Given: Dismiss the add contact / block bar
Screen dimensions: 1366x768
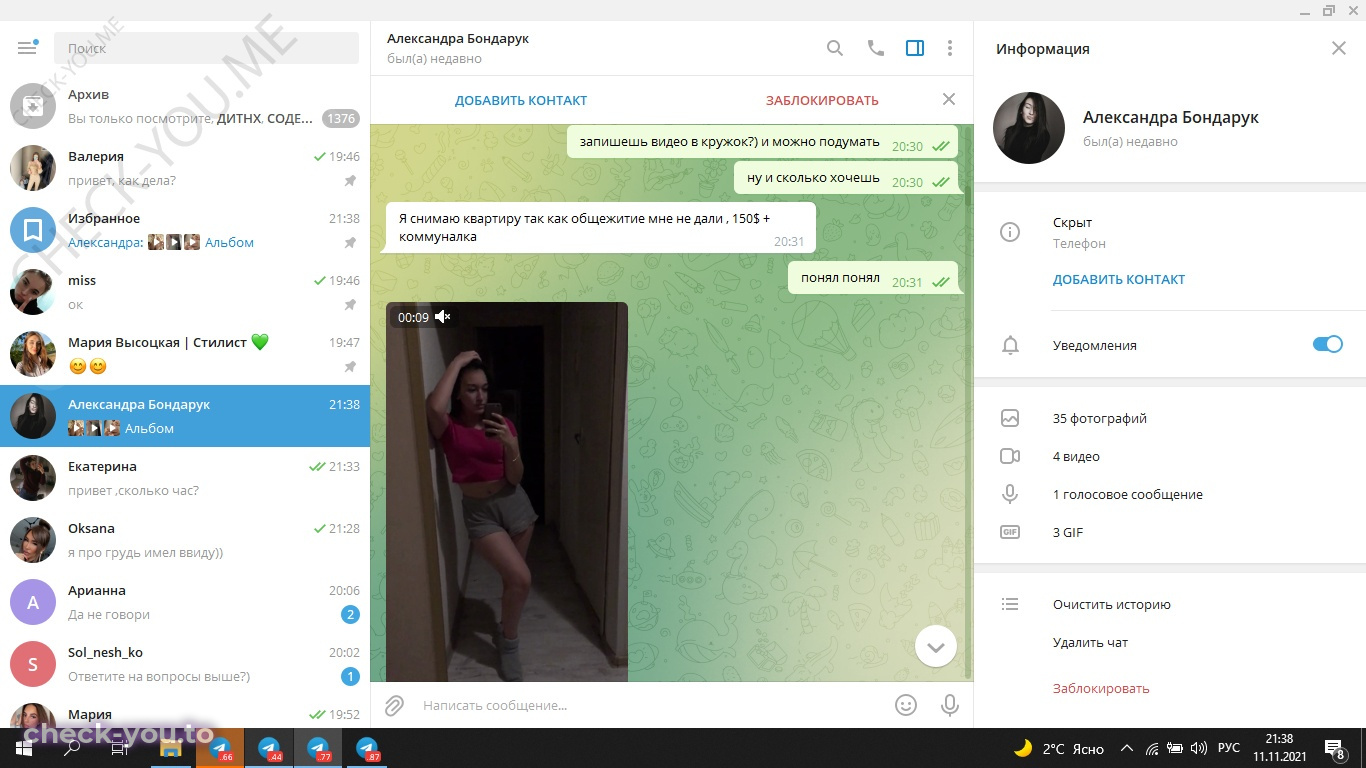Looking at the screenshot, I should point(949,99).
